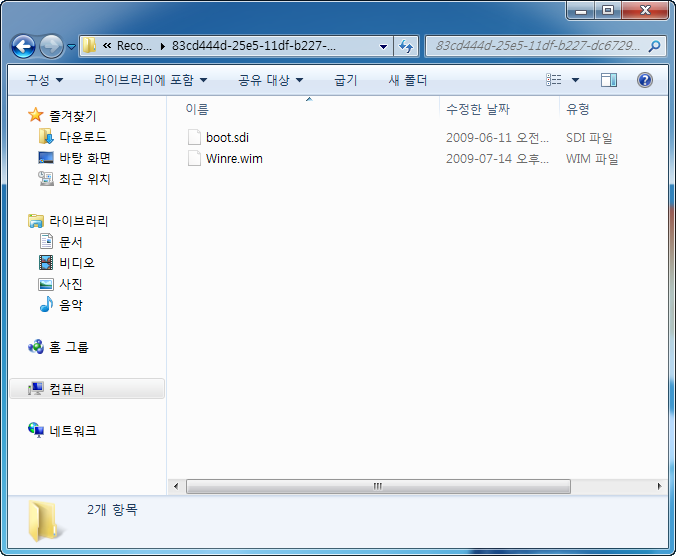Click the 2009-07-14 date cell
Viewport: 676px width, 556px height.
(497, 159)
